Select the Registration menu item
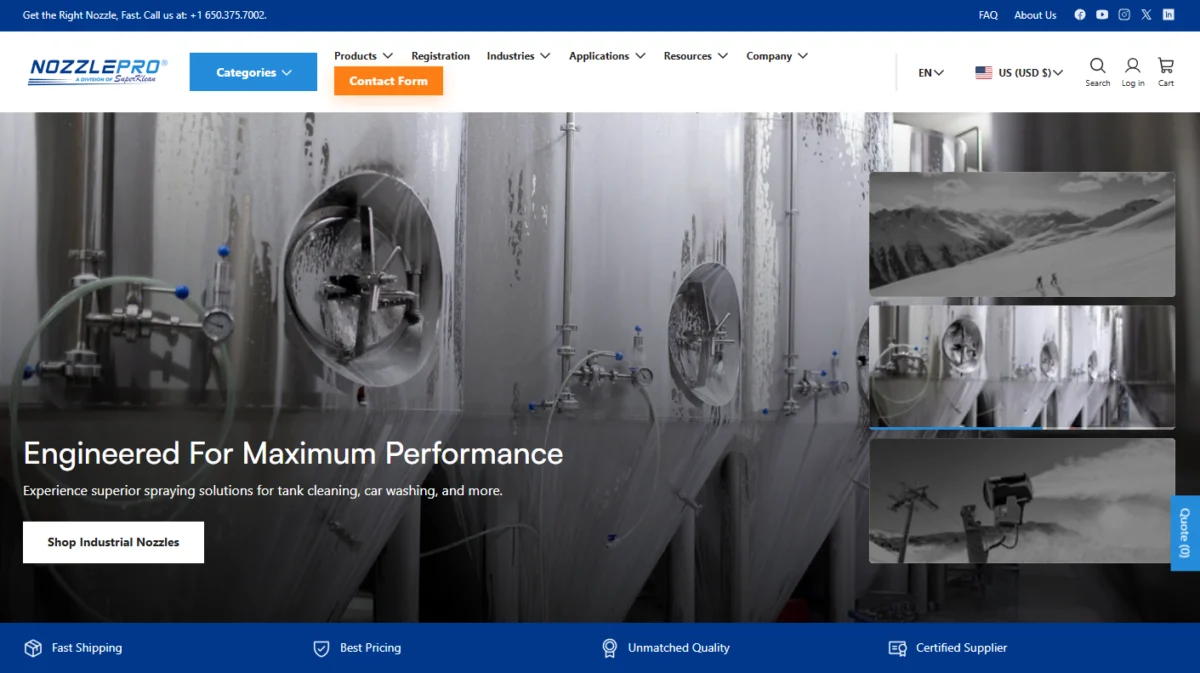 click(440, 56)
